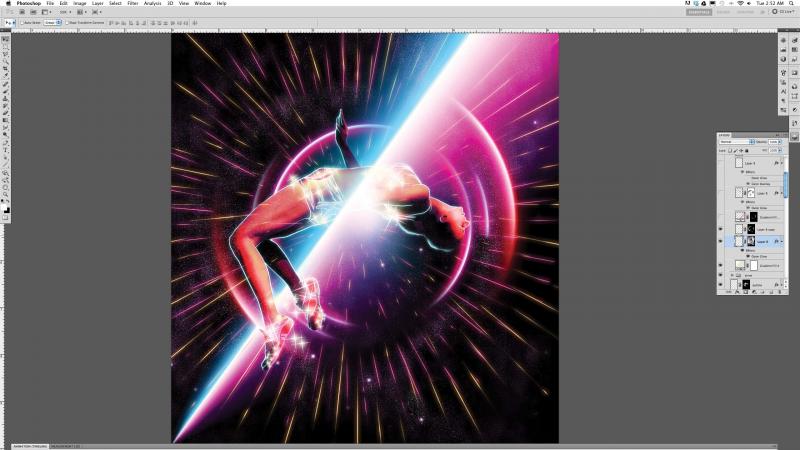Select the Zoom tool
This screenshot has width=800, height=450.
point(6,193)
